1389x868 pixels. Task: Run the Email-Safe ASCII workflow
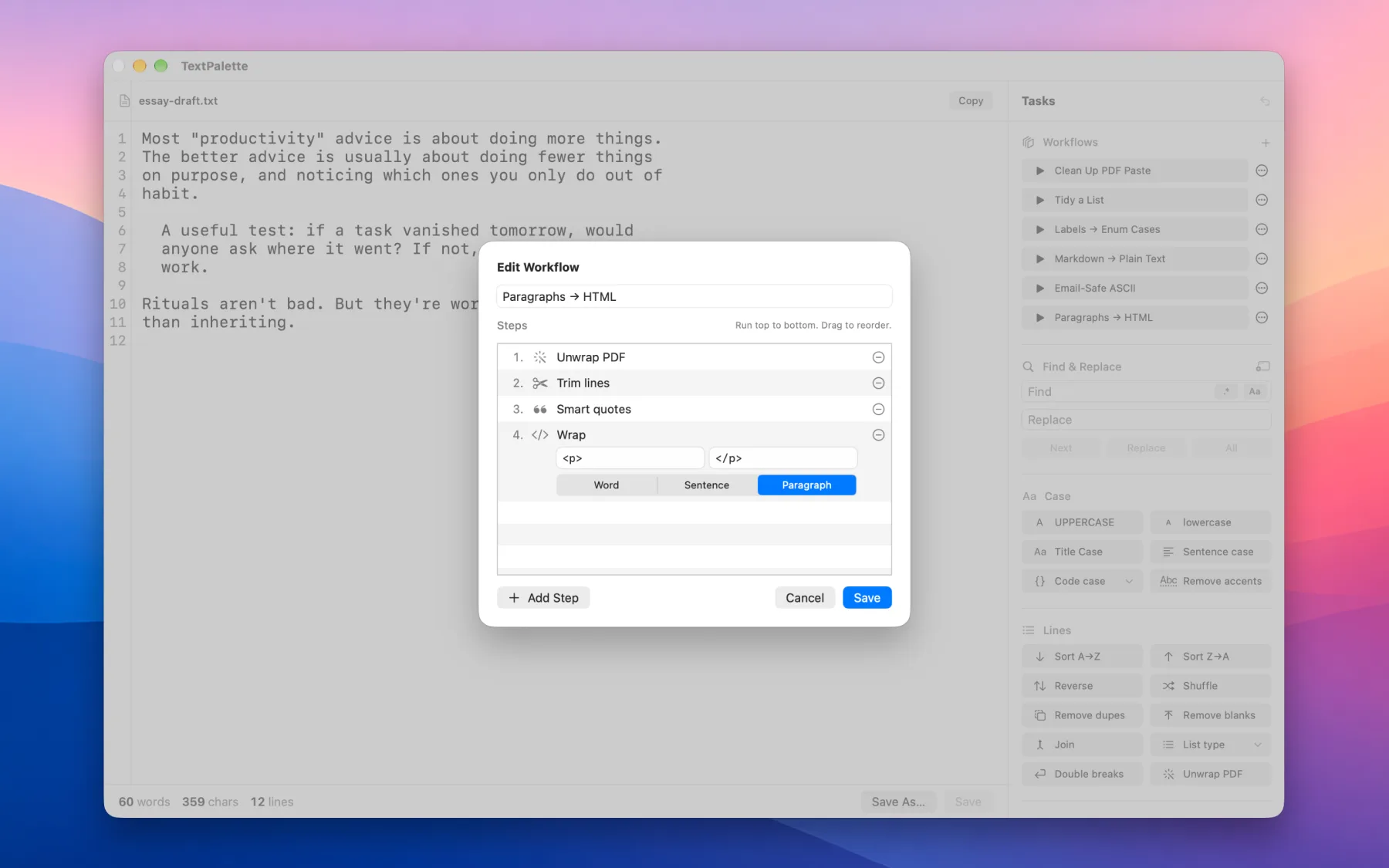tap(1134, 288)
